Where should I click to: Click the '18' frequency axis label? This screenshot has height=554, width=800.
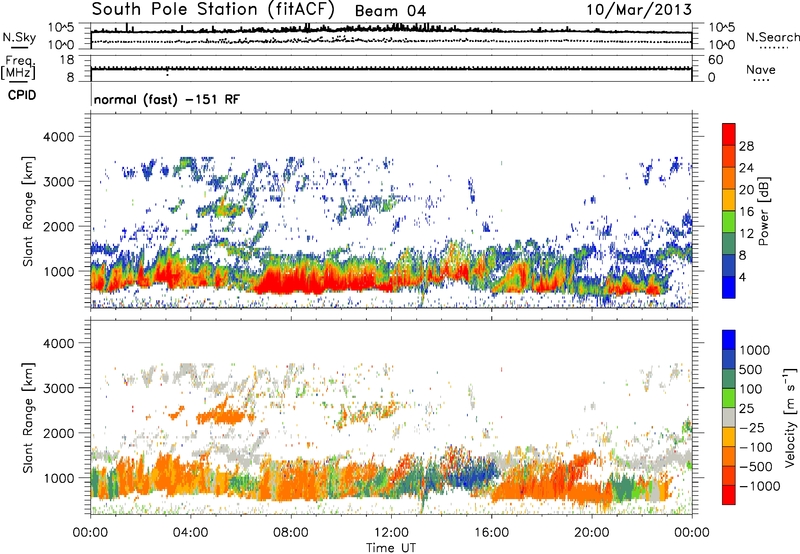coord(67,60)
